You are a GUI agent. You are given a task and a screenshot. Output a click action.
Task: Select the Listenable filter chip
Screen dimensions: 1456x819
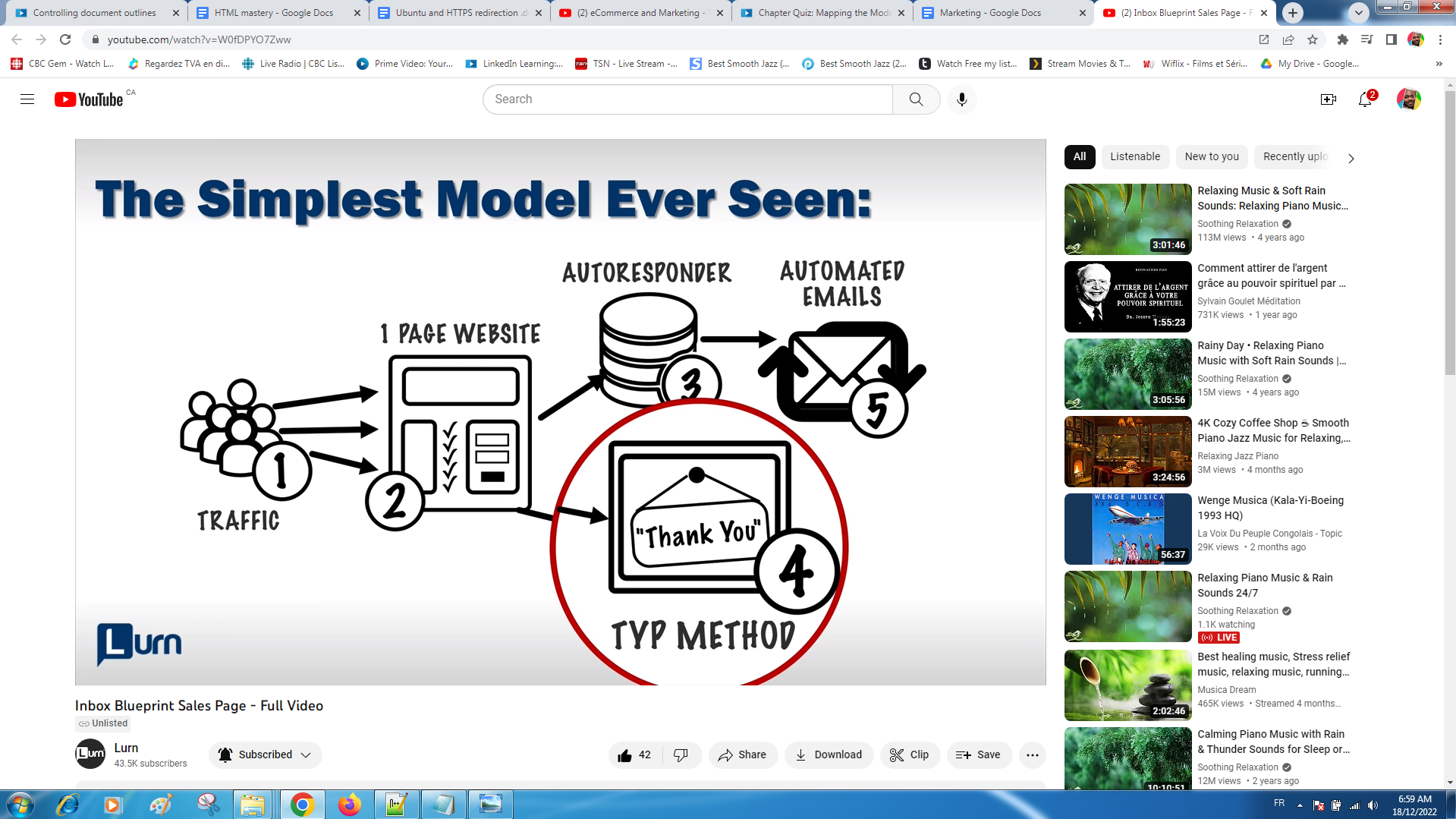pos(1134,156)
